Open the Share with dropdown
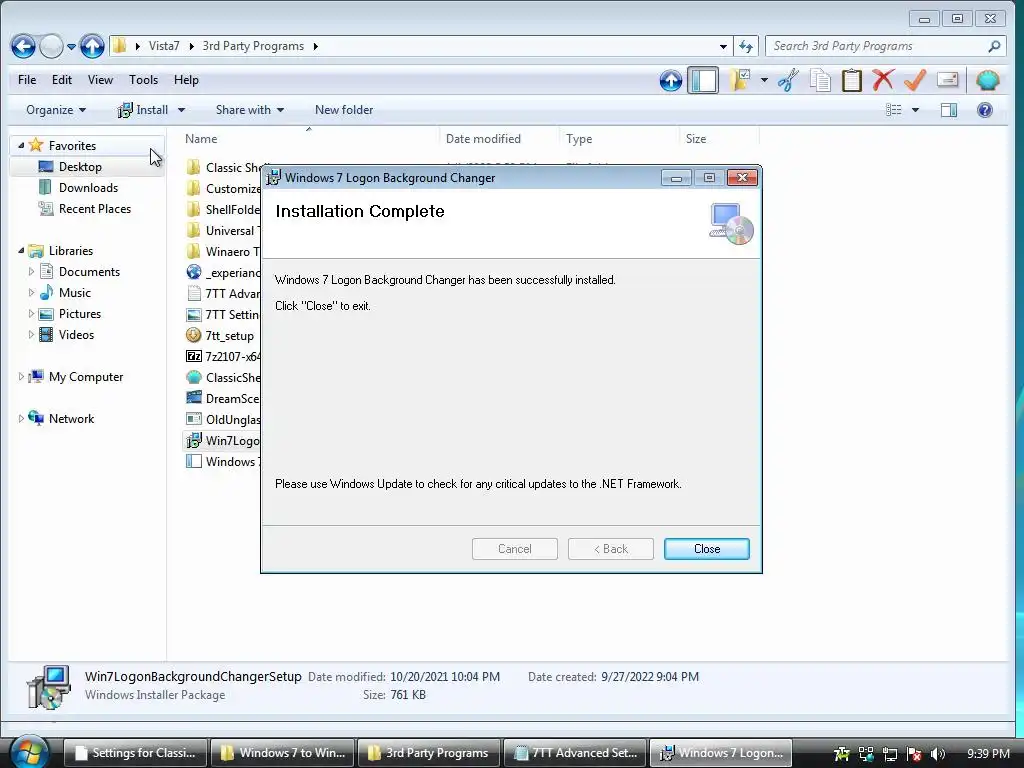This screenshot has height=768, width=1024. pos(249,110)
